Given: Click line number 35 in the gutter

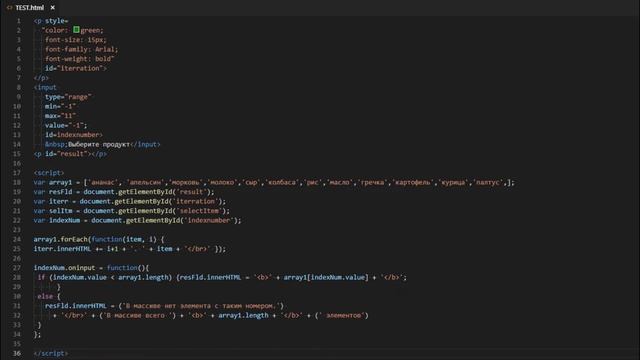Looking at the screenshot, I should pos(17,344).
